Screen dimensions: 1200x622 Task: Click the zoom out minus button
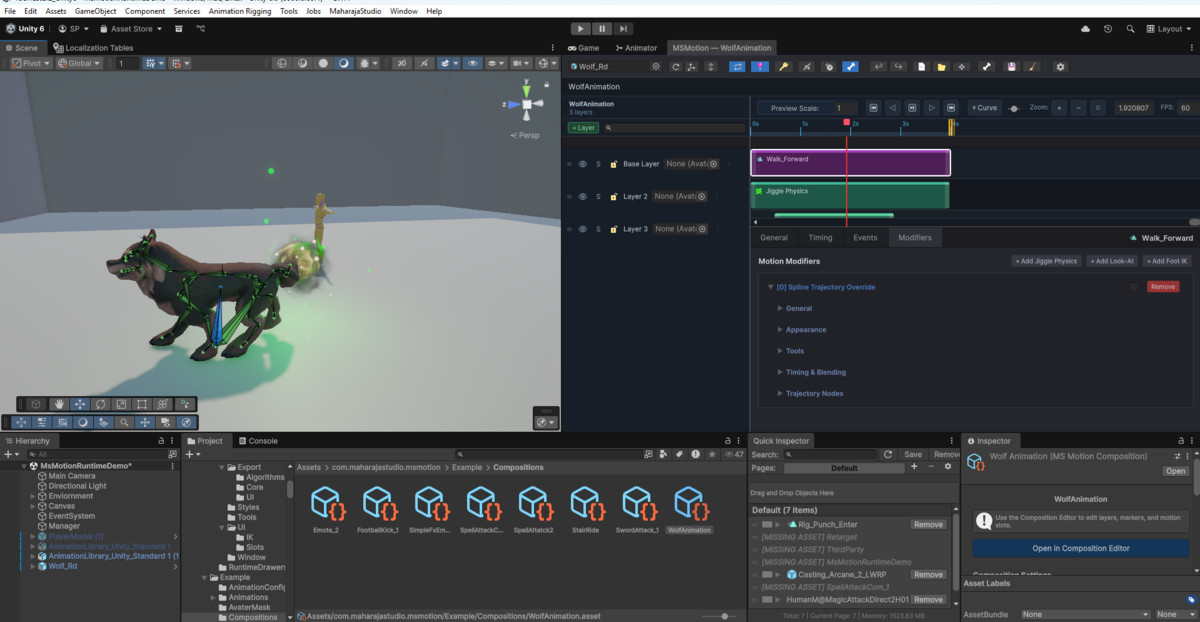point(1078,108)
